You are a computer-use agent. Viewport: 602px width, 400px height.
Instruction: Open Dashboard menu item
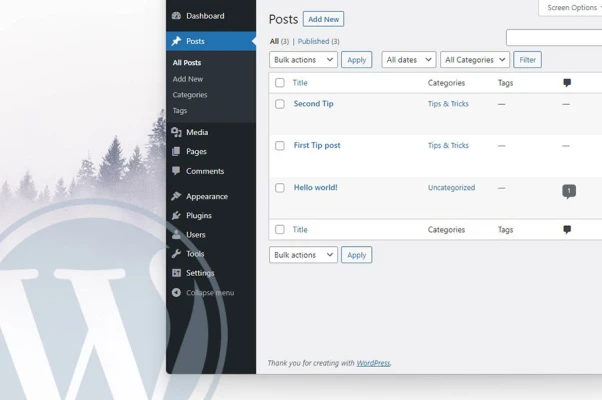pyautogui.click(x=205, y=16)
